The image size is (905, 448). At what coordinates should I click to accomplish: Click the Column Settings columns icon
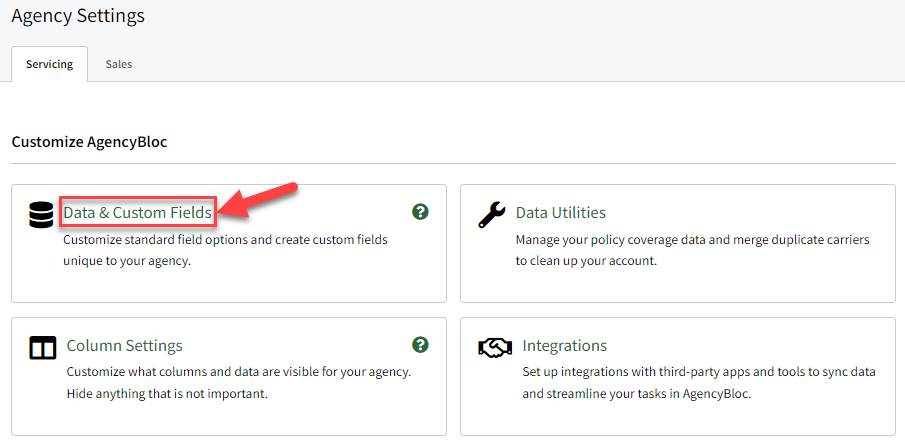(42, 348)
